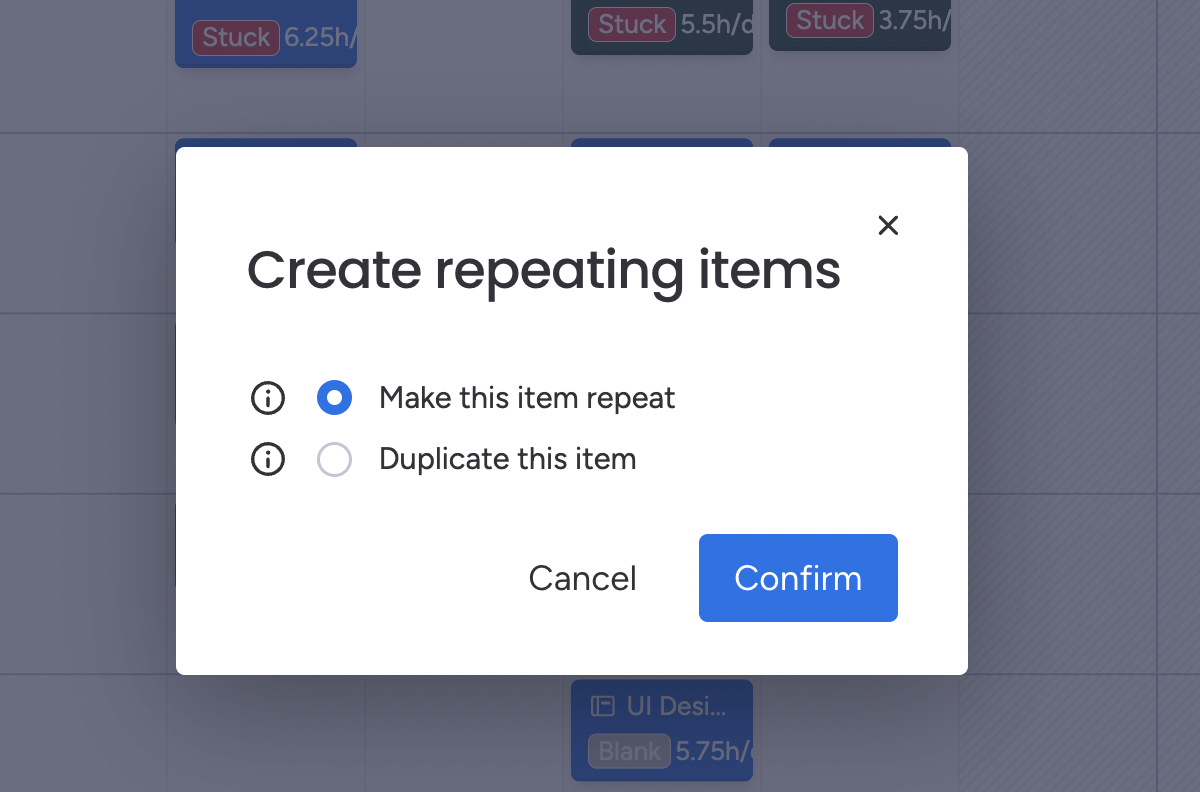Confirm creating repeating items
Screen dimensions: 1200x792
pyautogui.click(x=798, y=578)
